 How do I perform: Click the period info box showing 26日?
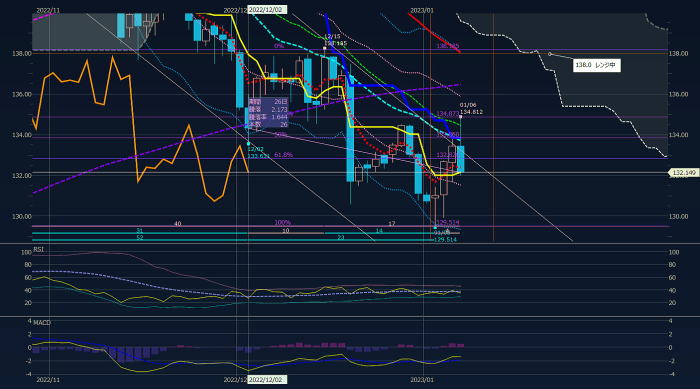(268, 113)
